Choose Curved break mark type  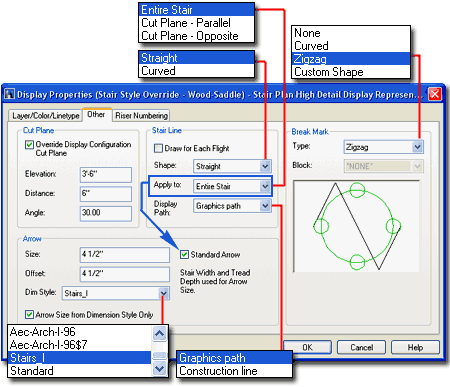[x=351, y=46]
